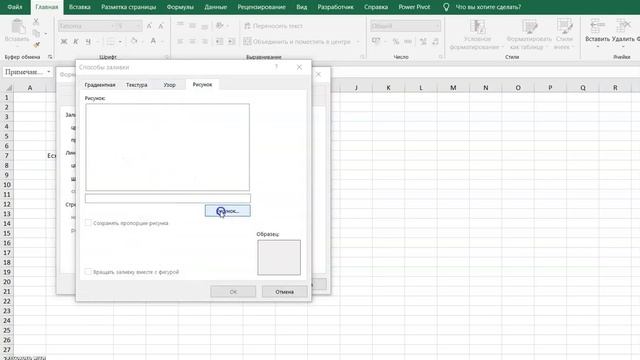Image resolution: width=640 pixels, height=360 pixels.
Task: Click the Образец sample preview box
Action: tap(279, 257)
